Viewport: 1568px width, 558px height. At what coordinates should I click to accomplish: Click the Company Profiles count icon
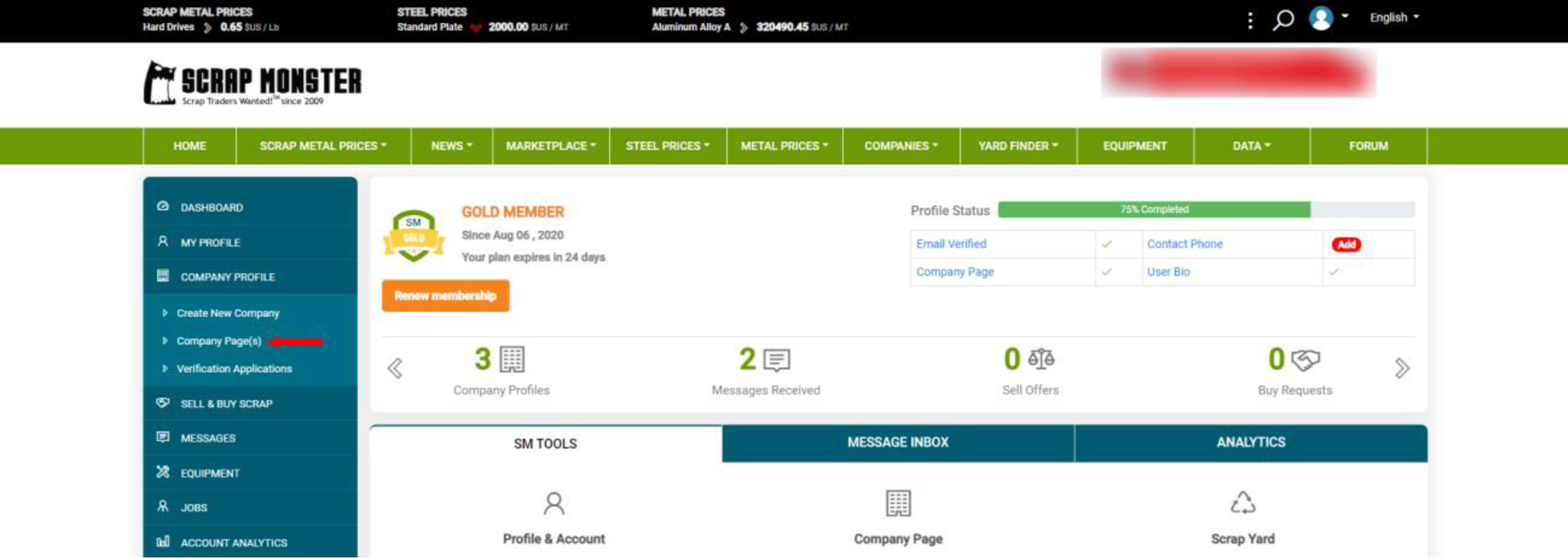pos(511,360)
